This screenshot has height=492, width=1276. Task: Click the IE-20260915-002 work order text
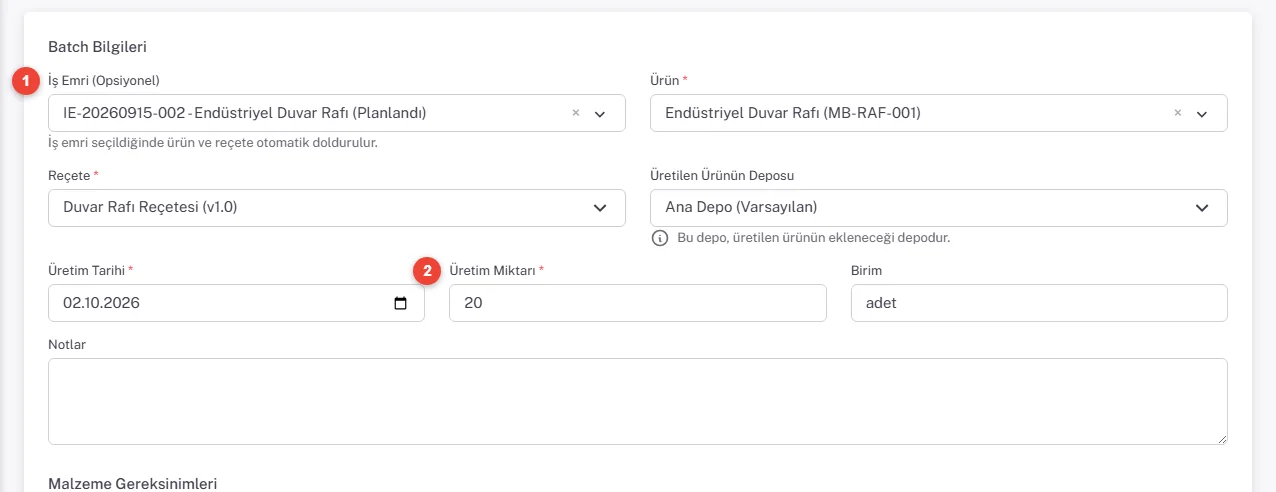click(x=245, y=113)
